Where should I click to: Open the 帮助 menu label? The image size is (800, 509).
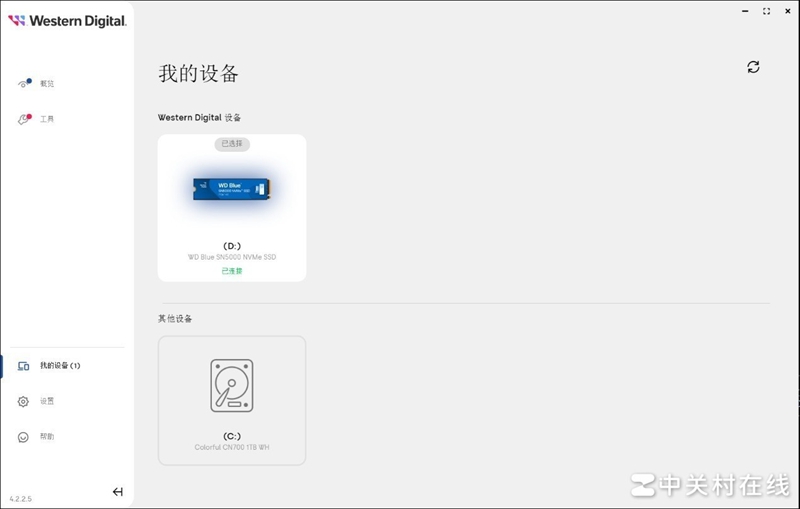pyautogui.click(x=47, y=437)
